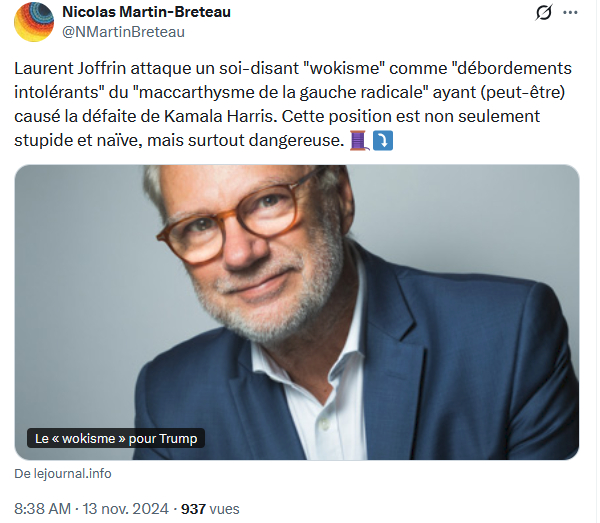Open the "De lejournal.info" source link
This screenshot has width=600, height=523.
pyautogui.click(x=63, y=473)
